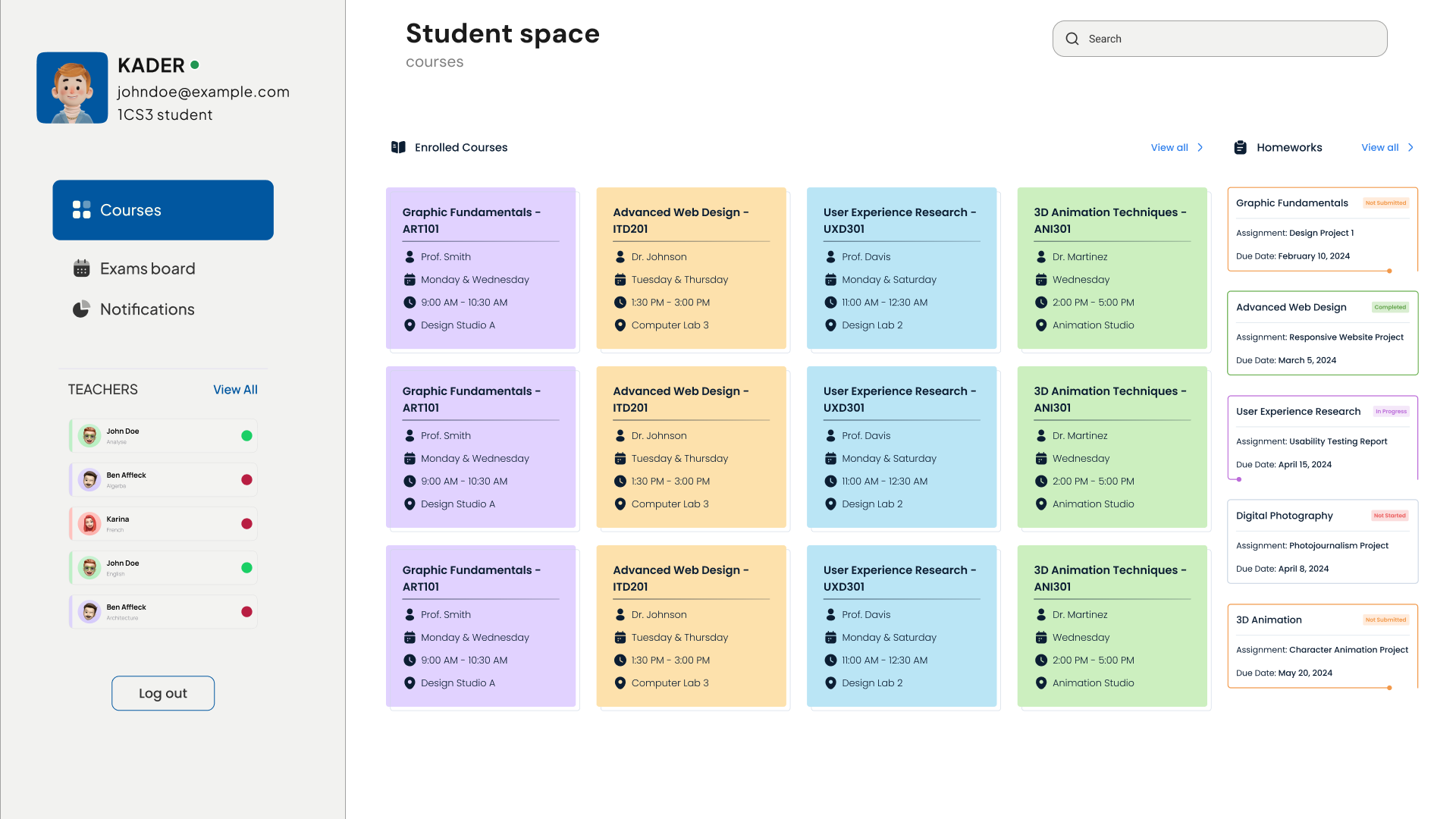Click the location pin for Design Studio A
Image resolution: width=1456 pixels, height=819 pixels.
pos(409,325)
